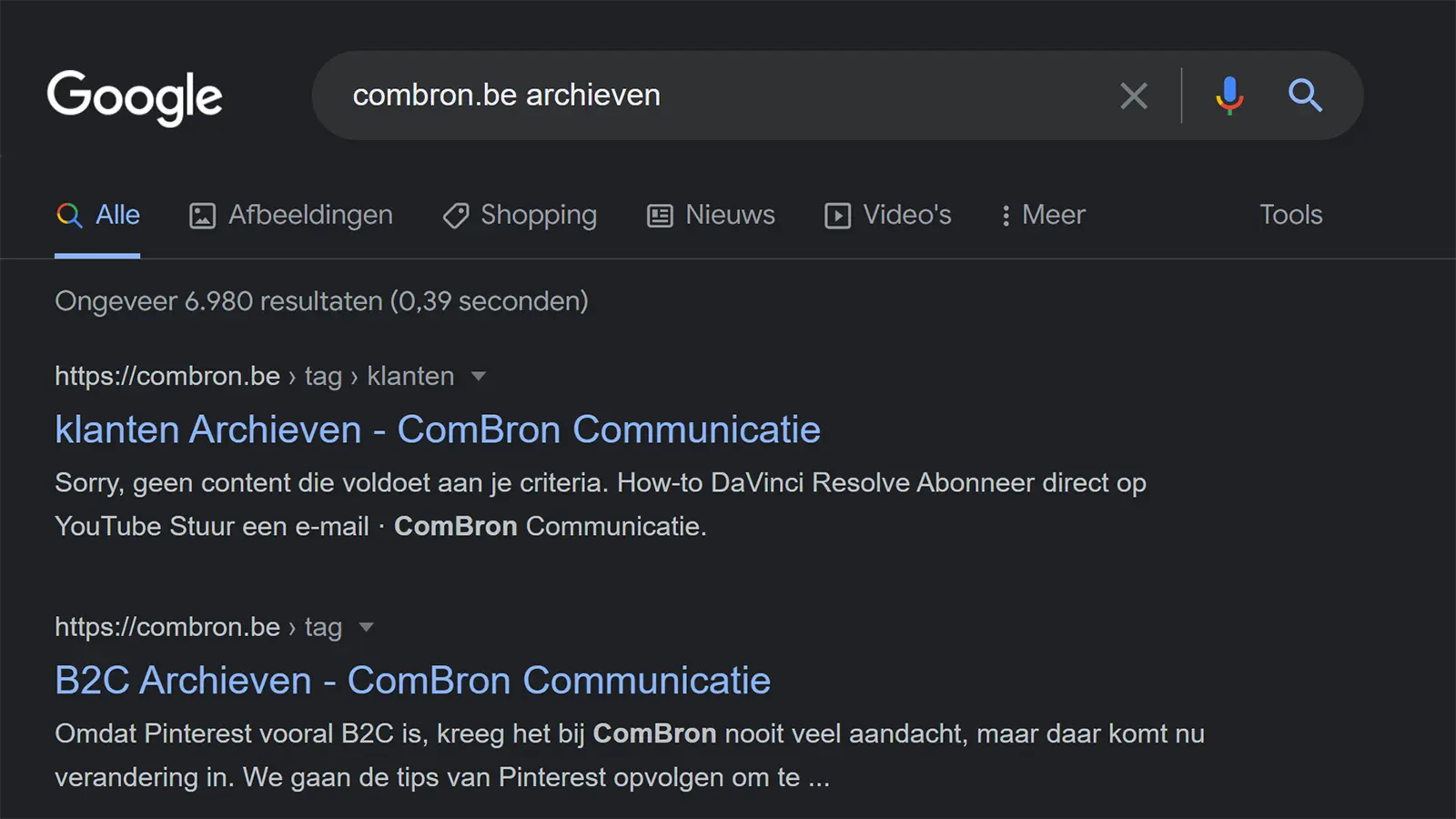Click the shopping tag icon
Viewport: 1456px width, 819px height.
coord(455,216)
